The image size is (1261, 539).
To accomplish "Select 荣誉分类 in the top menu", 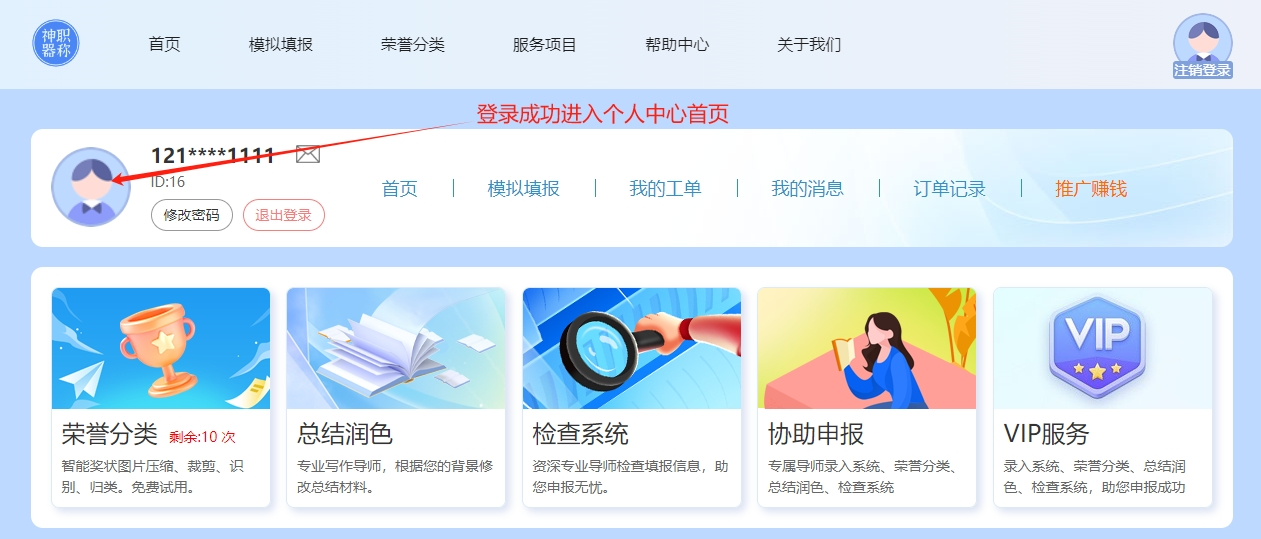I will (x=413, y=44).
